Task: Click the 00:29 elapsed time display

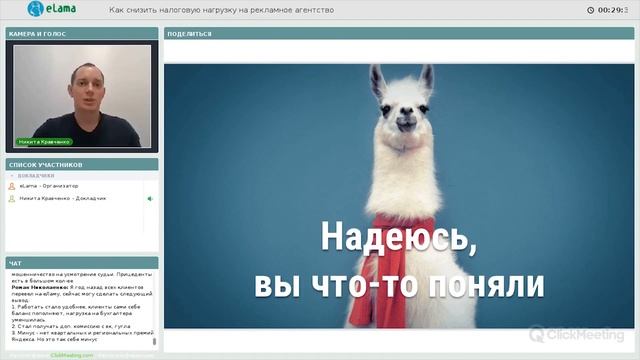Action: [613, 10]
